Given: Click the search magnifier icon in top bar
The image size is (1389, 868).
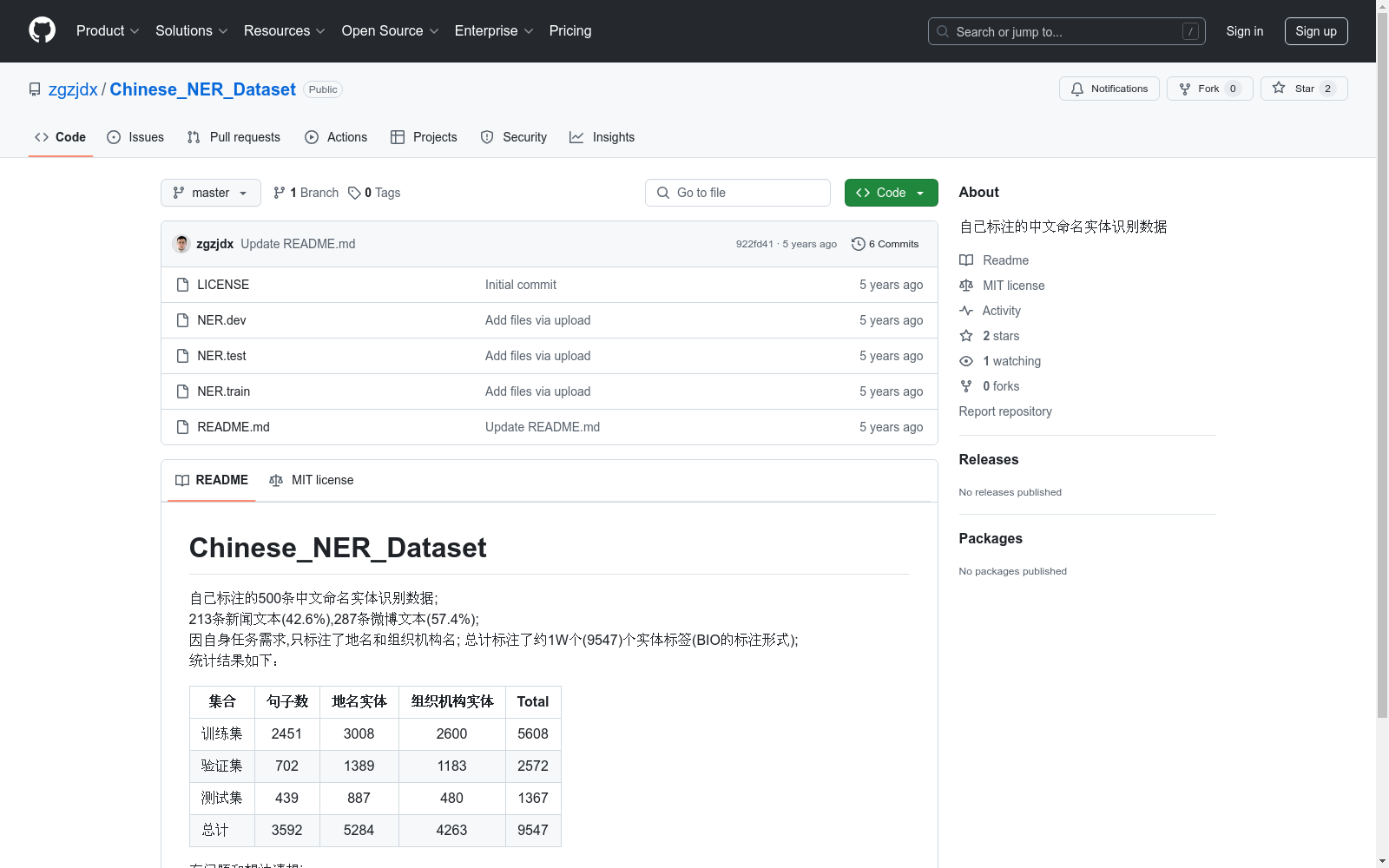Looking at the screenshot, I should (x=943, y=31).
